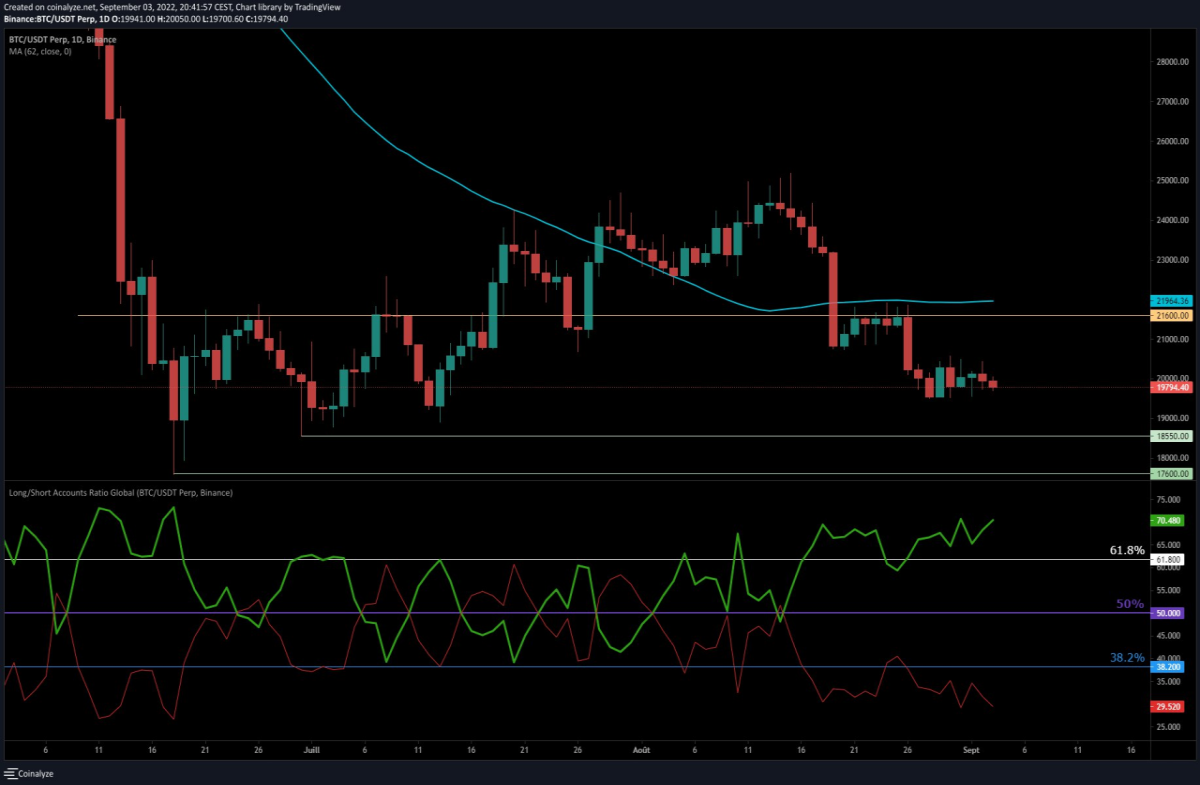The width and height of the screenshot is (1200, 785).
Task: Click the 61.8% text annotation
Action: coord(1127,550)
